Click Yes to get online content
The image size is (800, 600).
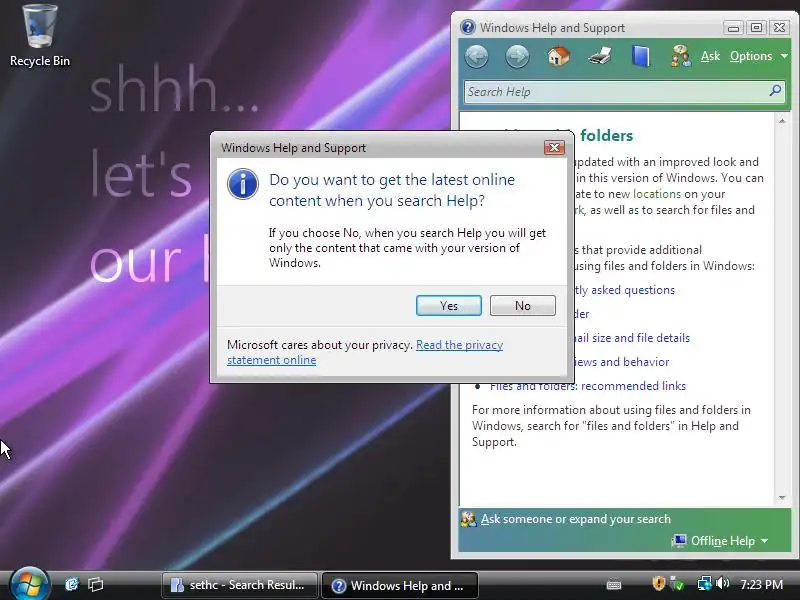[448, 306]
